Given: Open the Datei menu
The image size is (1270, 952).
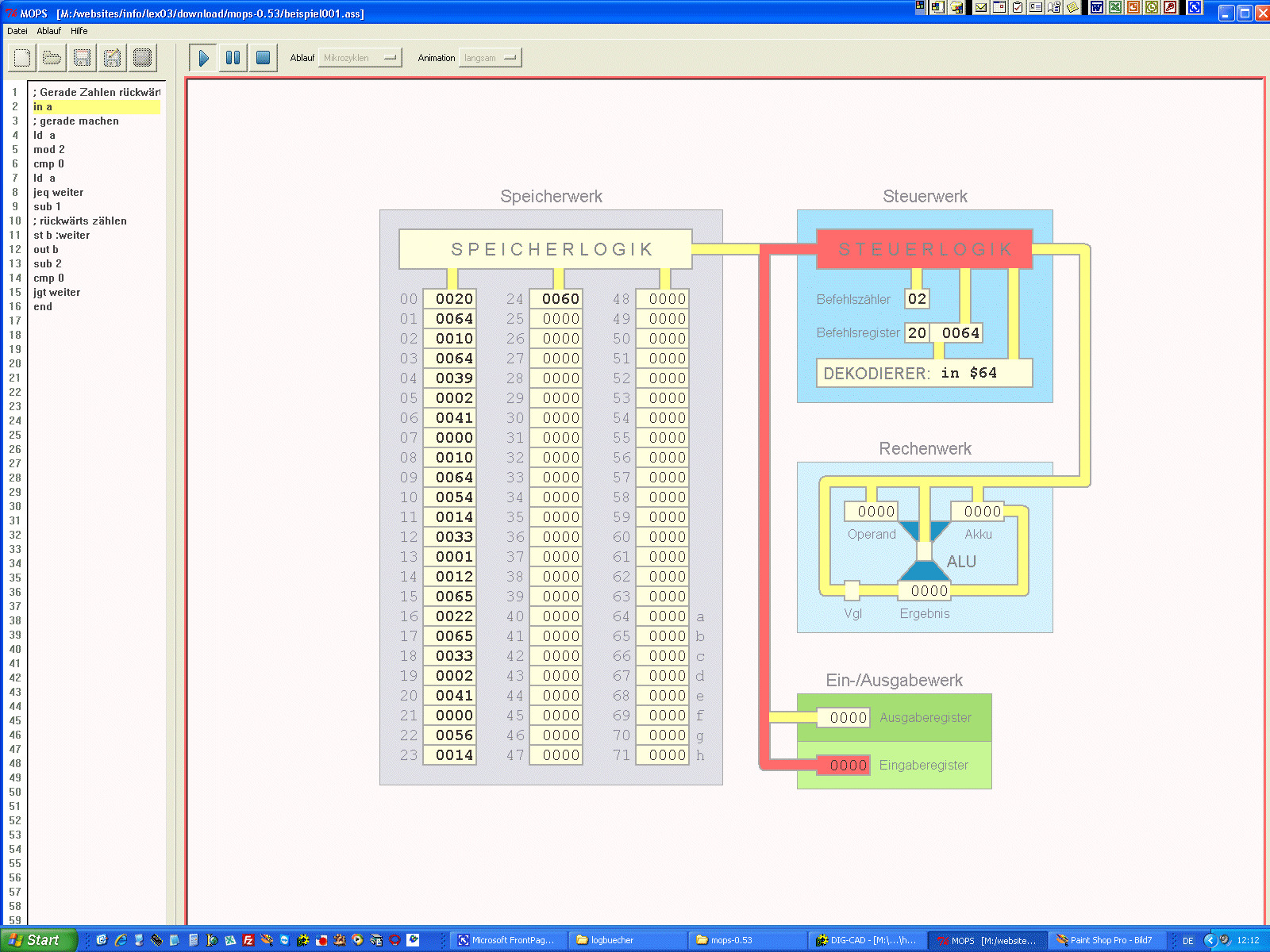Looking at the screenshot, I should pos(17,31).
